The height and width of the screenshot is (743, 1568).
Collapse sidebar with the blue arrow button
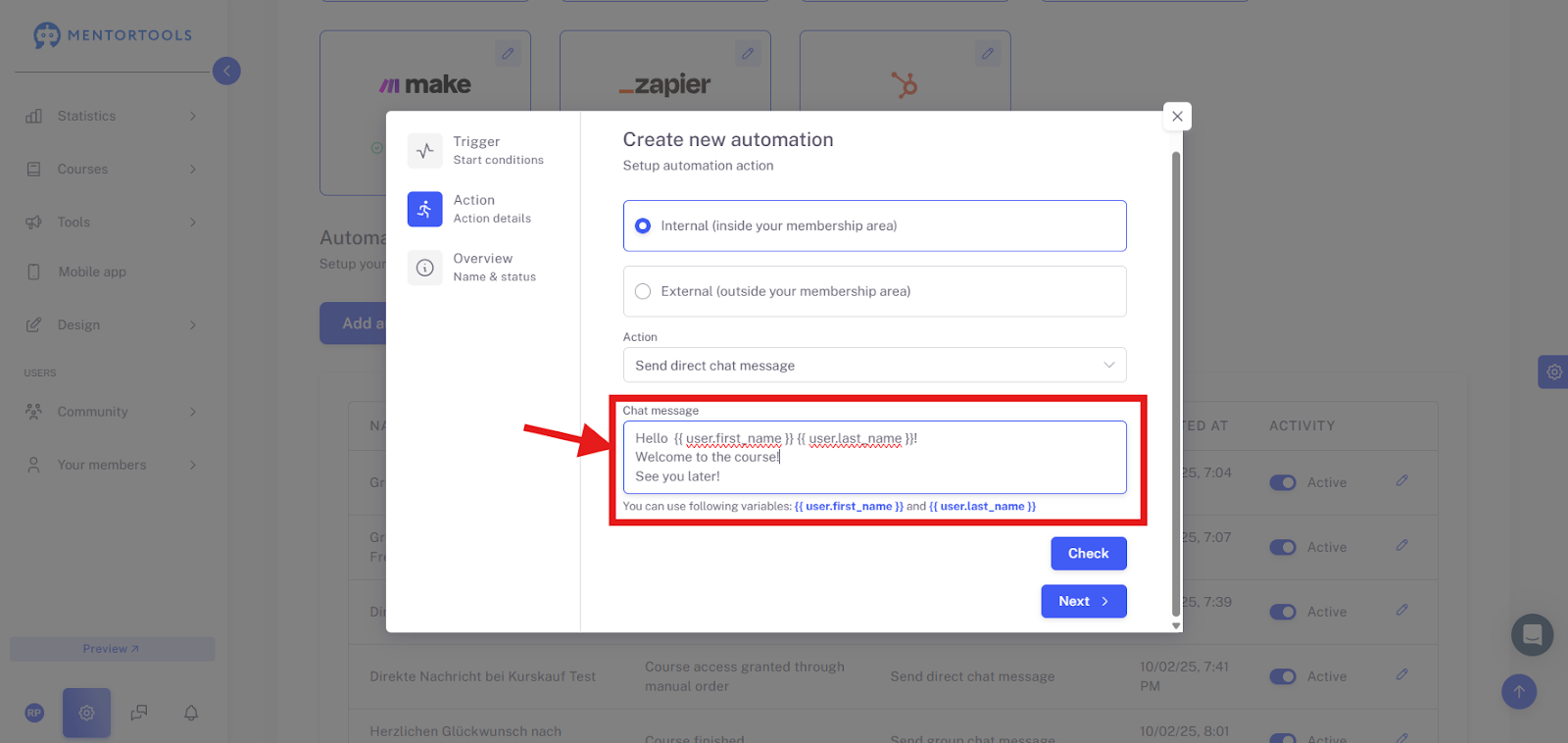226,71
